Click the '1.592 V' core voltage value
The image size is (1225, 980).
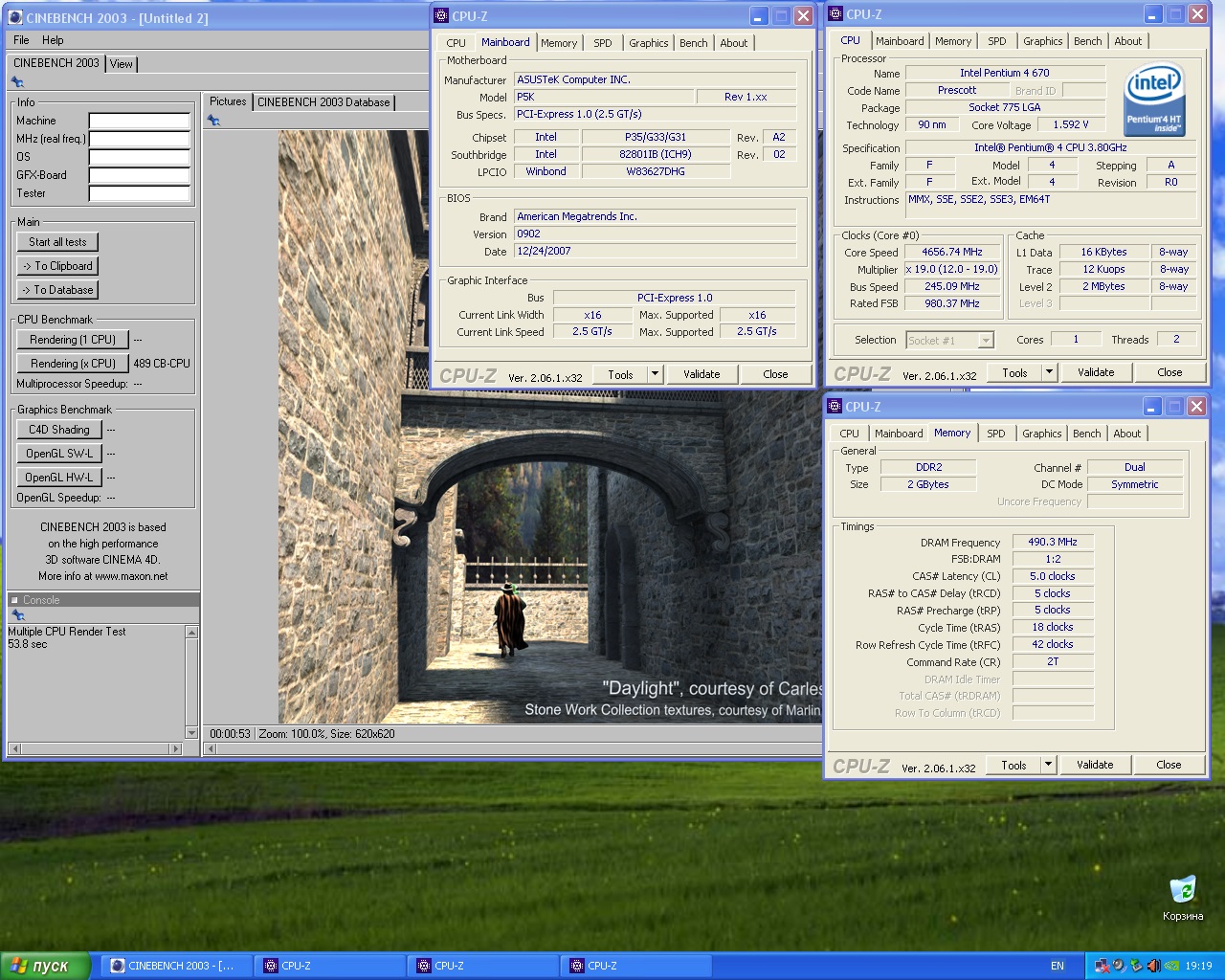[x=1071, y=125]
